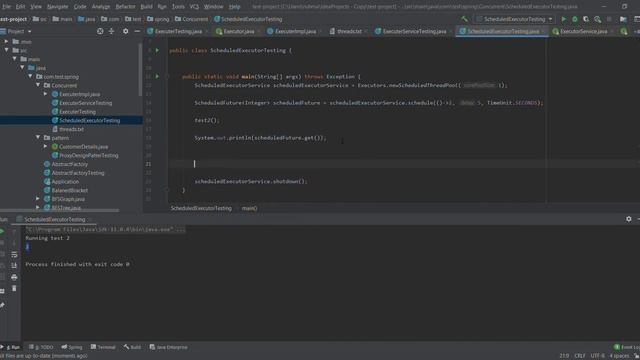Clear console with the trash icon
This screenshot has height=360, width=640.
click(14, 289)
